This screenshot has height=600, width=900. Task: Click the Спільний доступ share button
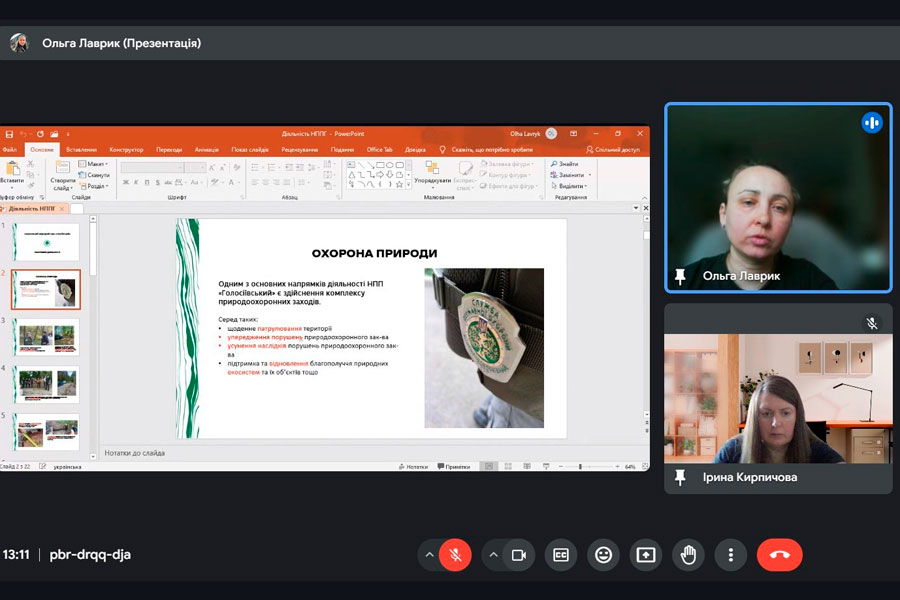tap(612, 149)
